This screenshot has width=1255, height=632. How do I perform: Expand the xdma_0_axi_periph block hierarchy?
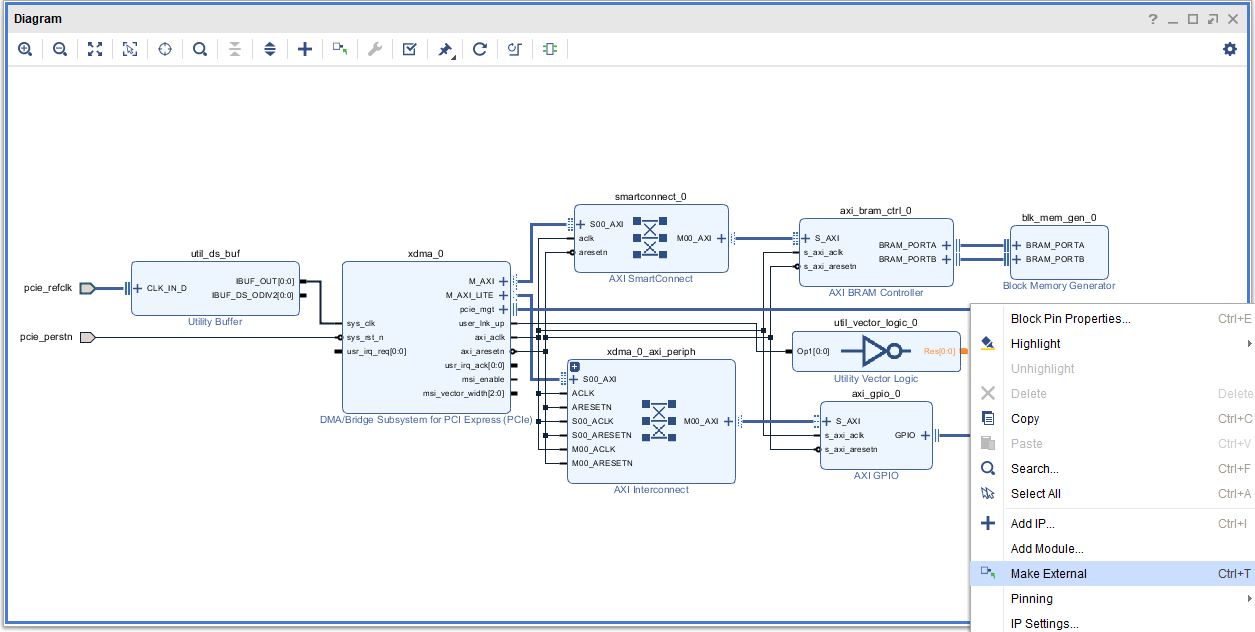coord(574,366)
